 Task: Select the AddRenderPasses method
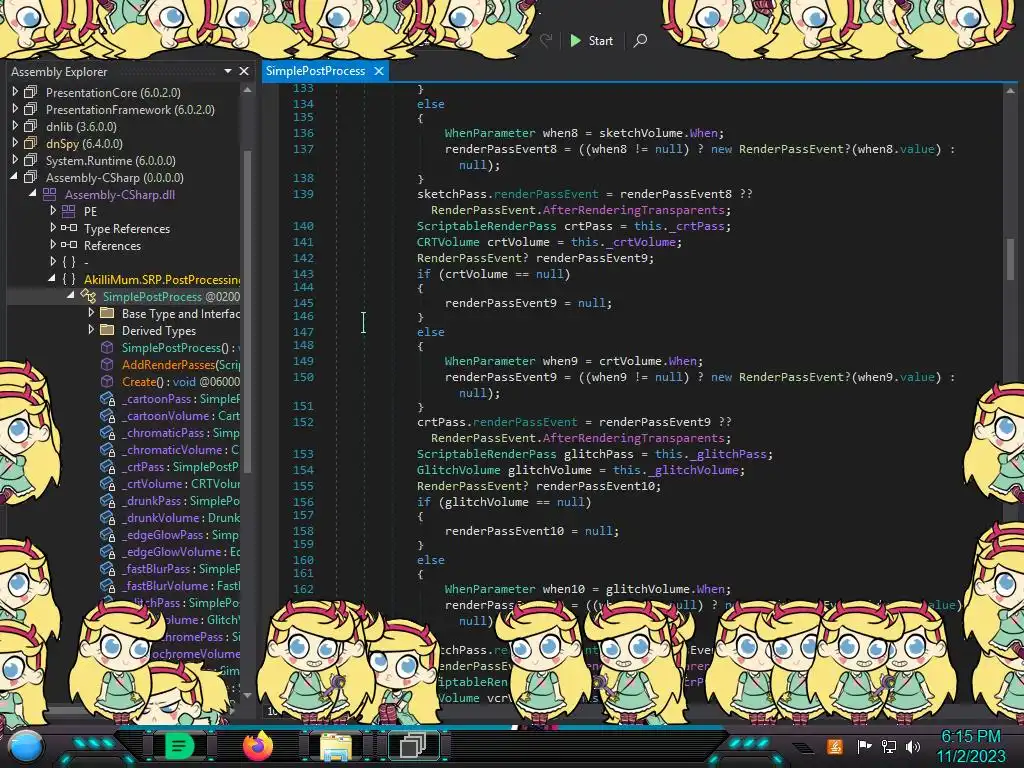pyautogui.click(x=181, y=364)
